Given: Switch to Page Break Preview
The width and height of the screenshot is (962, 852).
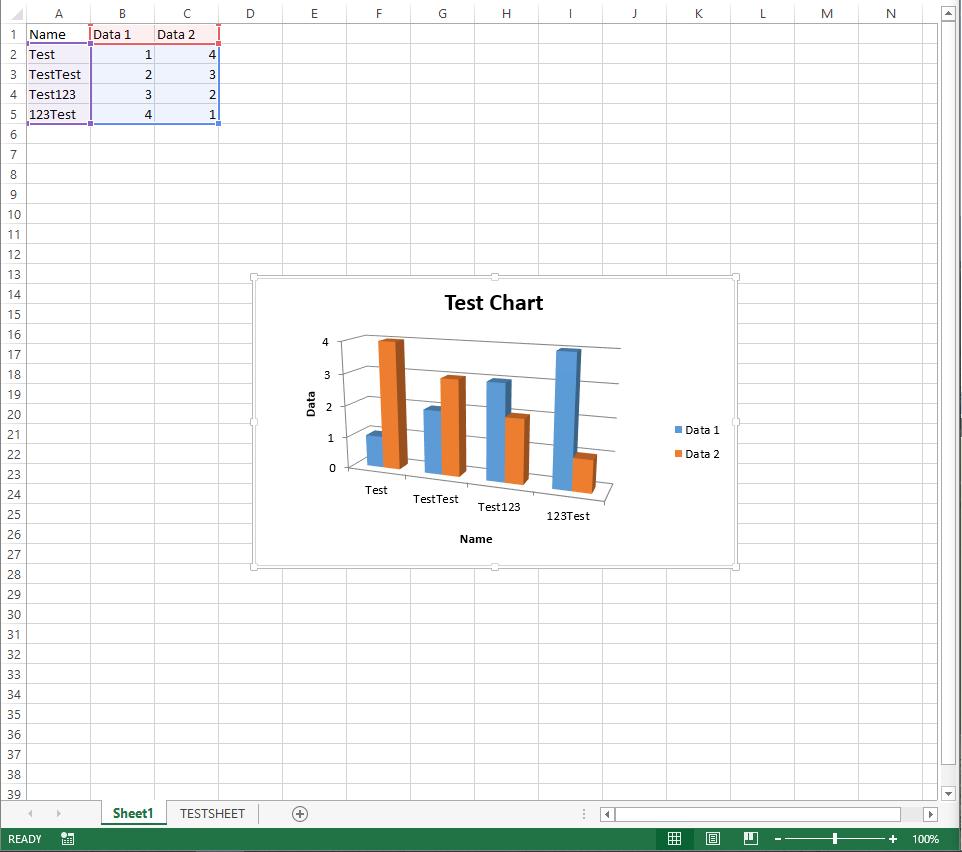Looking at the screenshot, I should point(750,839).
